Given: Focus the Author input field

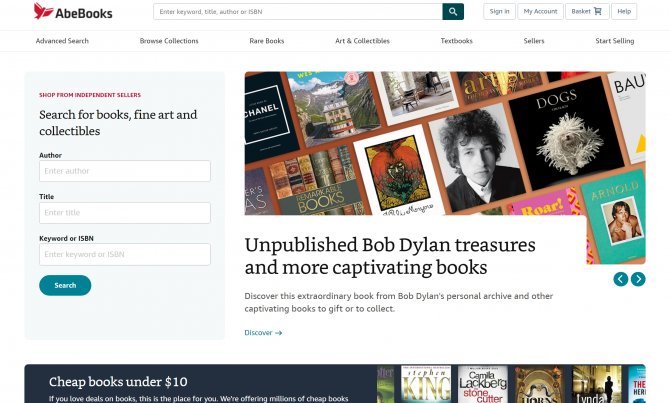Looking at the screenshot, I should [125, 171].
